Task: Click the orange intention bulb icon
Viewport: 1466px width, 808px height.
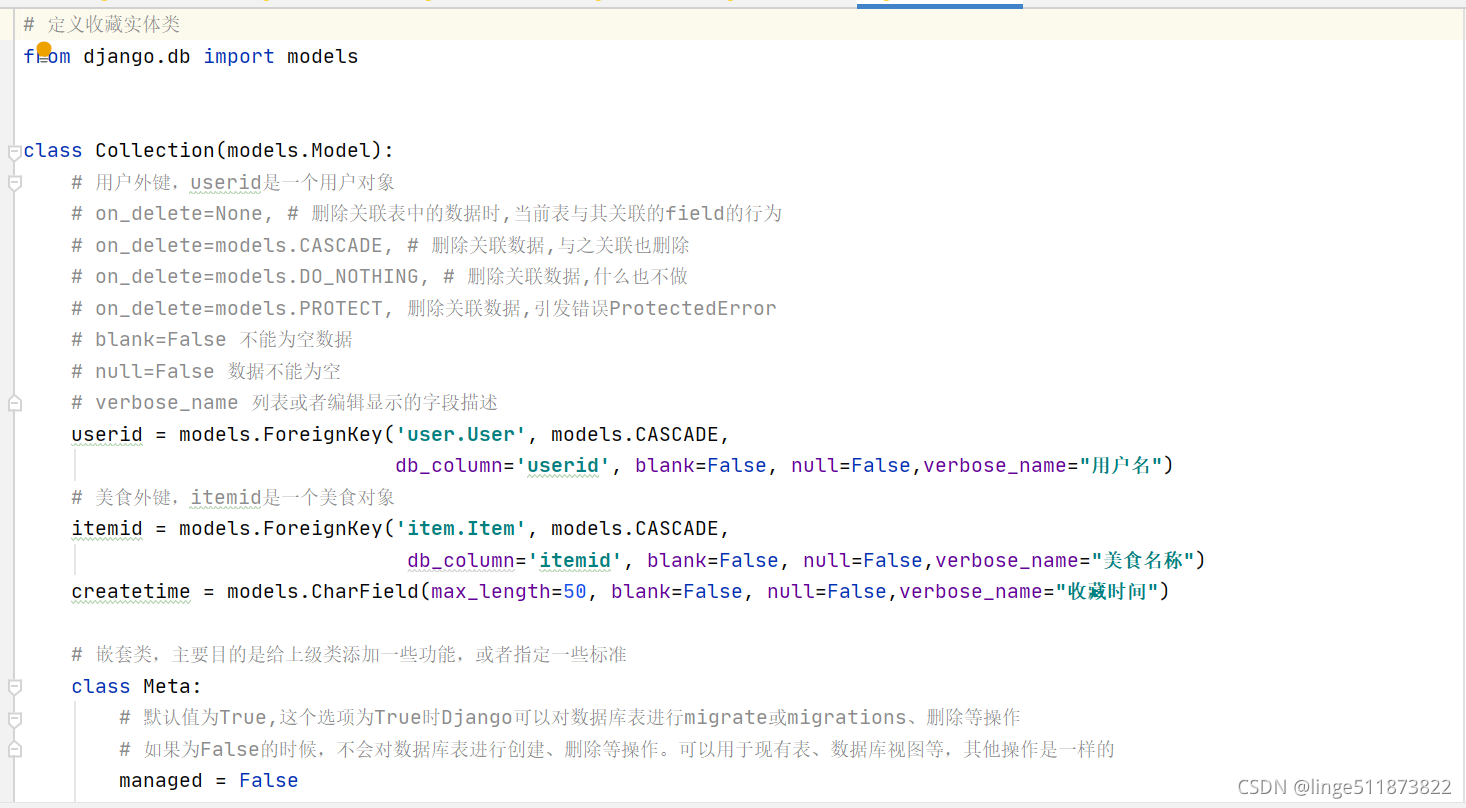Action: [x=44, y=49]
